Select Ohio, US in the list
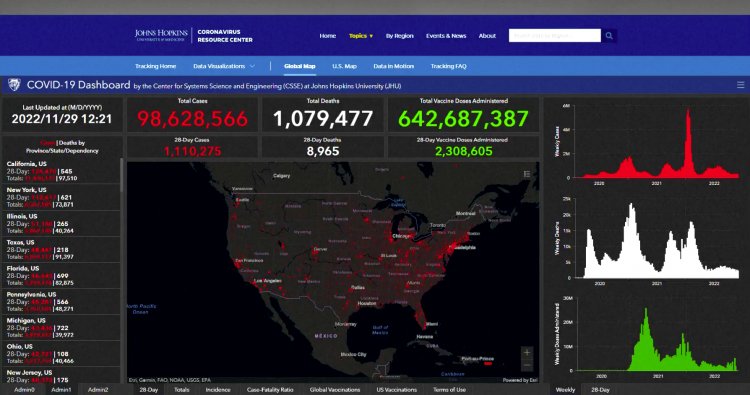 61,353
